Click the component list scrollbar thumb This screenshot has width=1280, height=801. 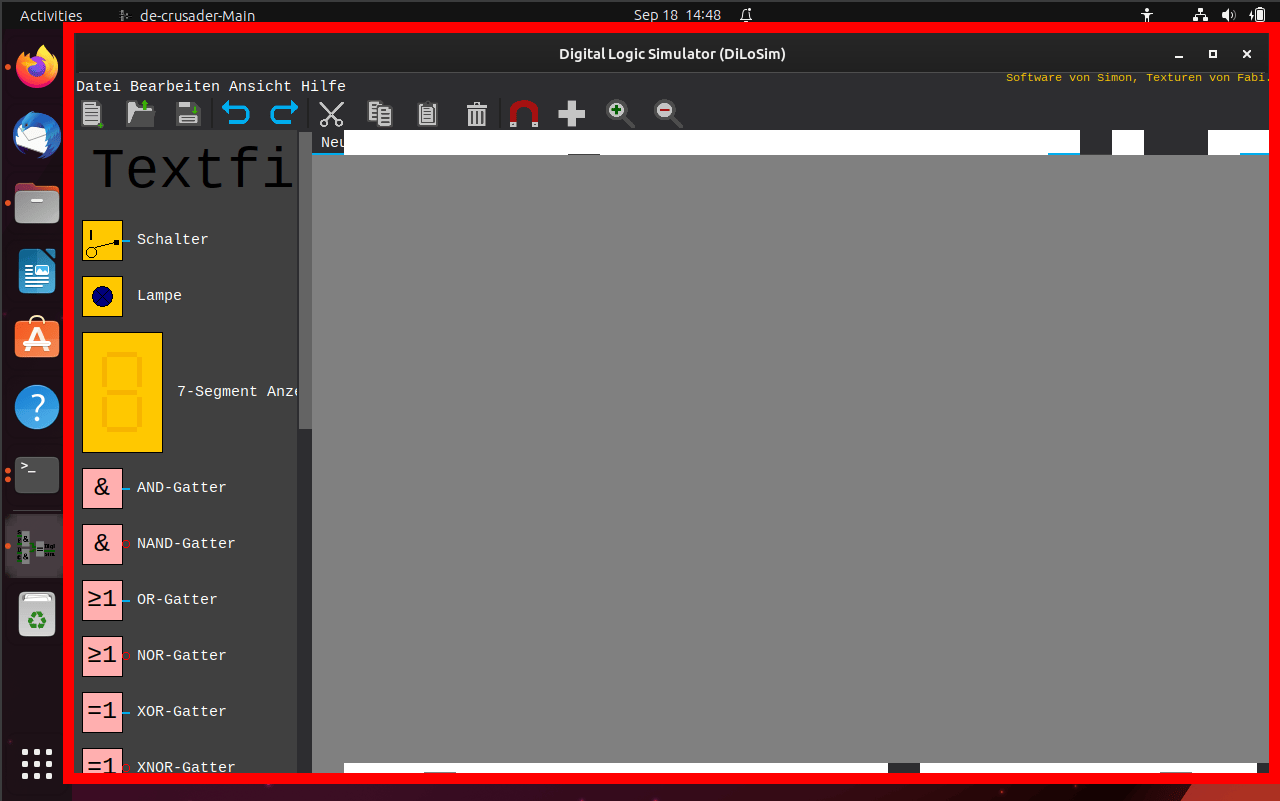tap(305, 280)
